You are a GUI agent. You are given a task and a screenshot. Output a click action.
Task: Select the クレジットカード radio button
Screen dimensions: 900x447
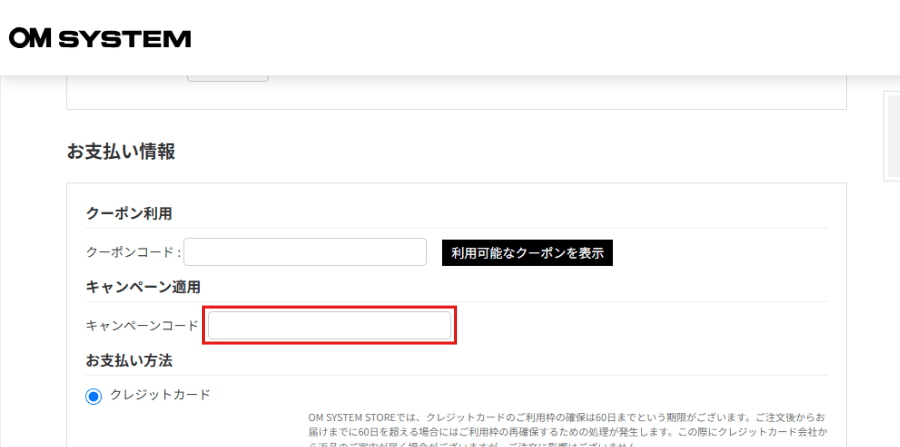click(x=94, y=397)
